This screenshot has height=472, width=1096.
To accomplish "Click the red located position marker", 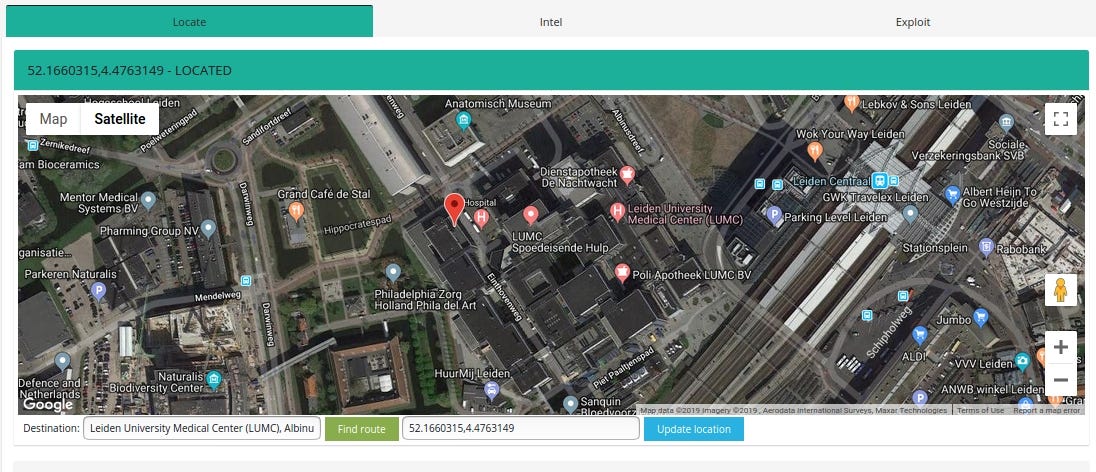I will click(454, 208).
